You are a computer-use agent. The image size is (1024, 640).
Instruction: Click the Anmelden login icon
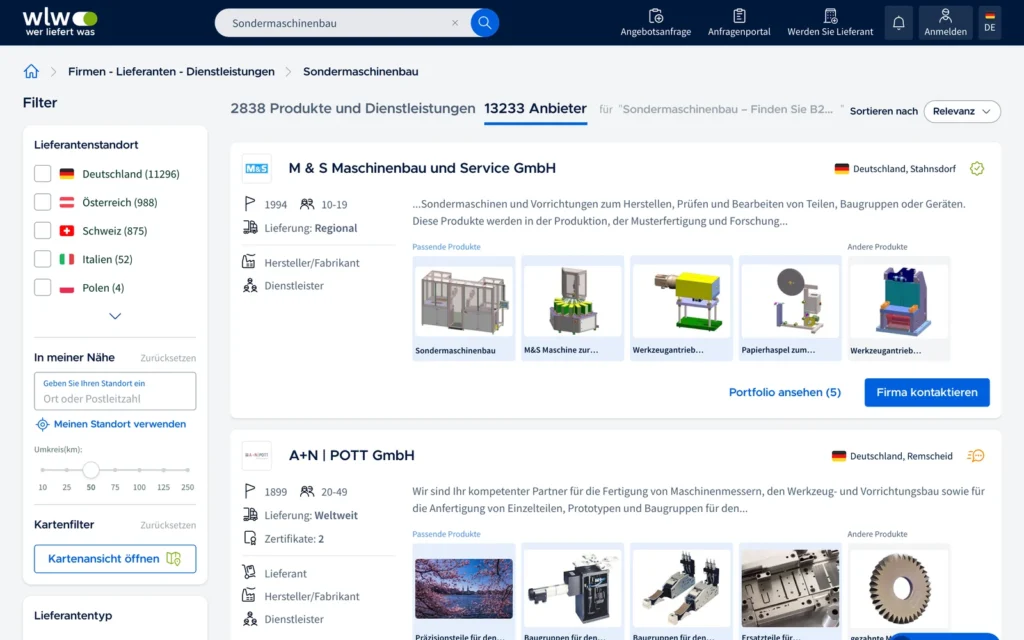945,23
